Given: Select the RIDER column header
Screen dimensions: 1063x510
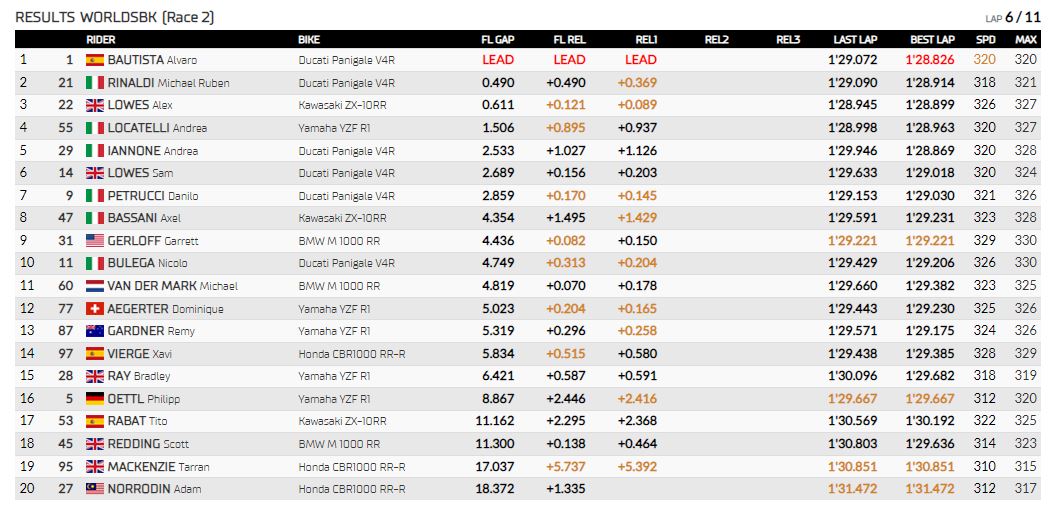Looking at the screenshot, I should 100,40.
